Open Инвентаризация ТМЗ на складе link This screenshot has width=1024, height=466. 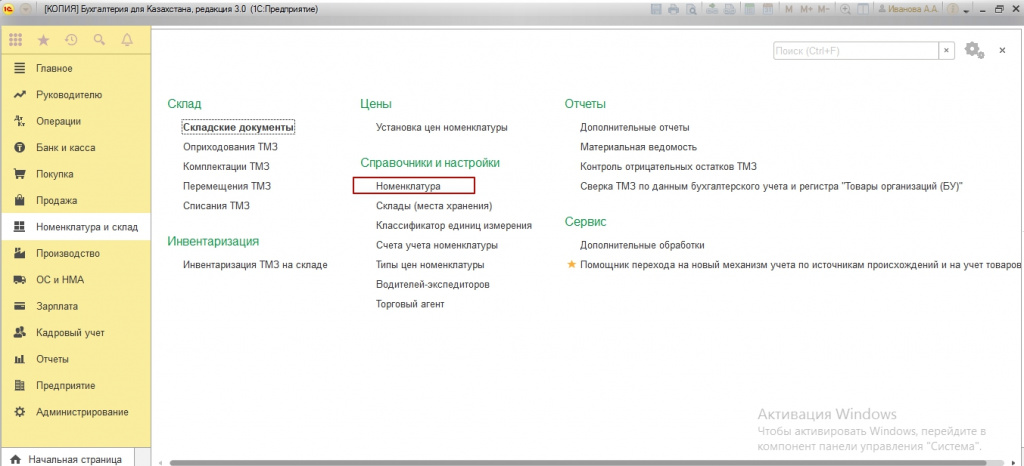255,265
